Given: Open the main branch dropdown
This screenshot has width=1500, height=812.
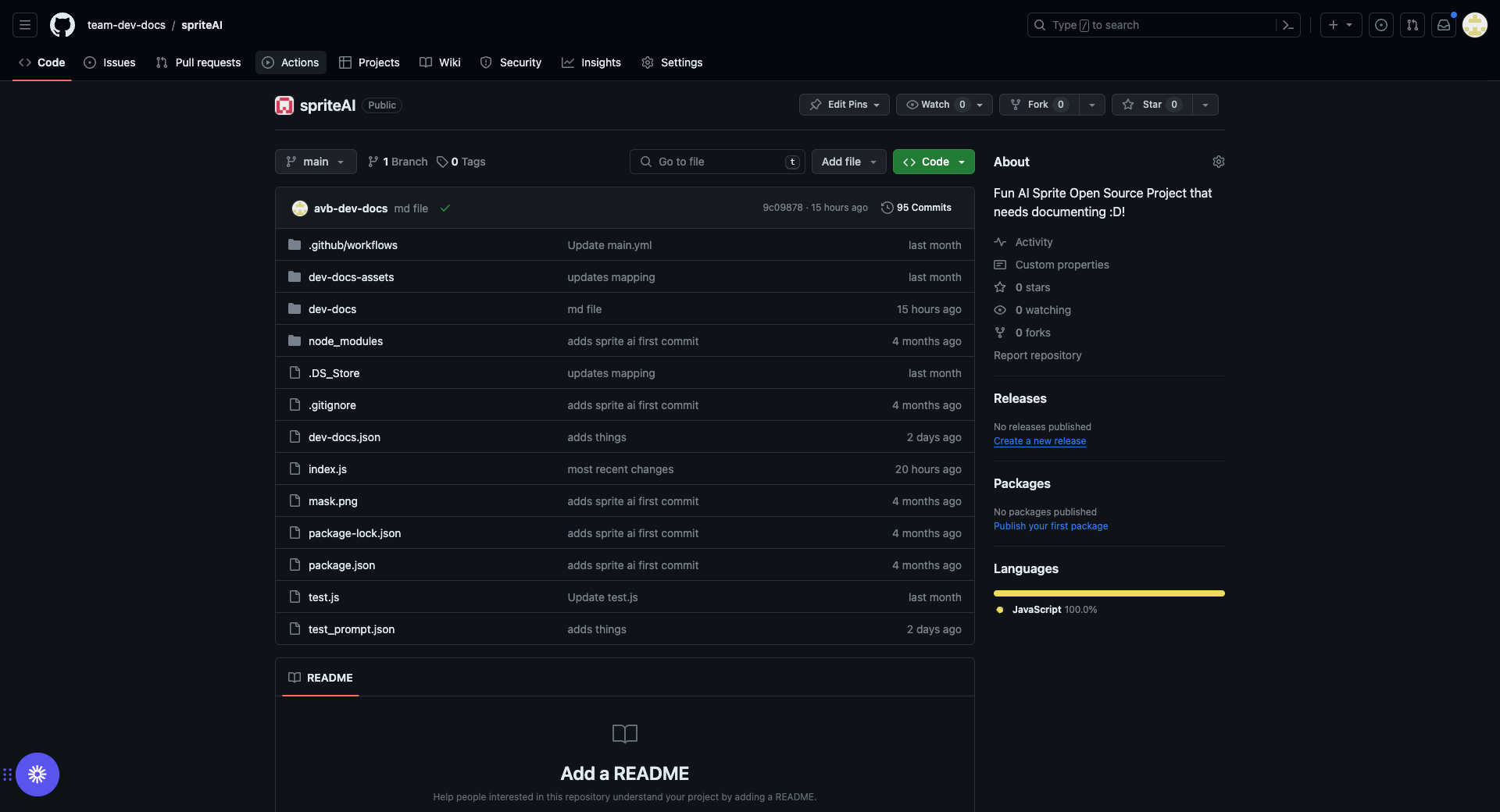Looking at the screenshot, I should (316, 162).
